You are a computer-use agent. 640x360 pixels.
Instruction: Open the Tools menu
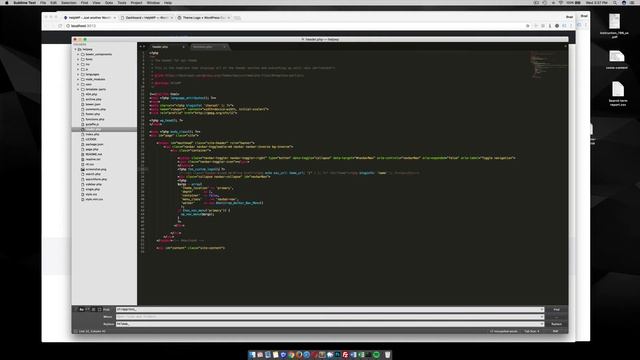(x=122, y=3)
